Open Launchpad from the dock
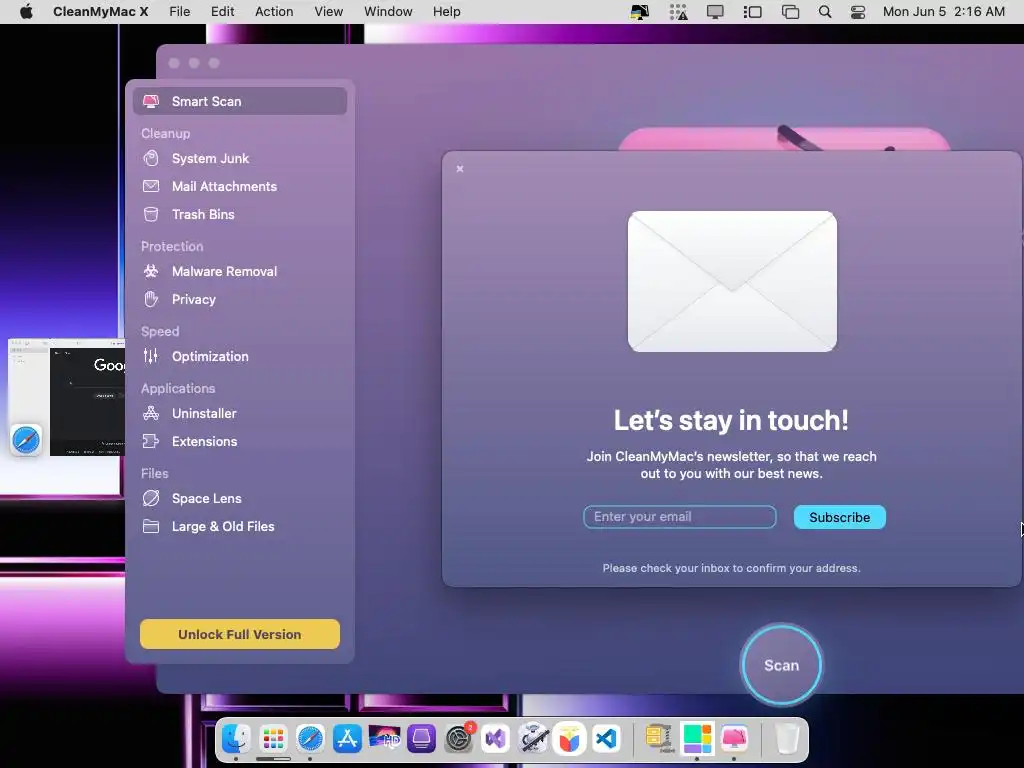Viewport: 1024px width, 768px height. click(x=273, y=739)
